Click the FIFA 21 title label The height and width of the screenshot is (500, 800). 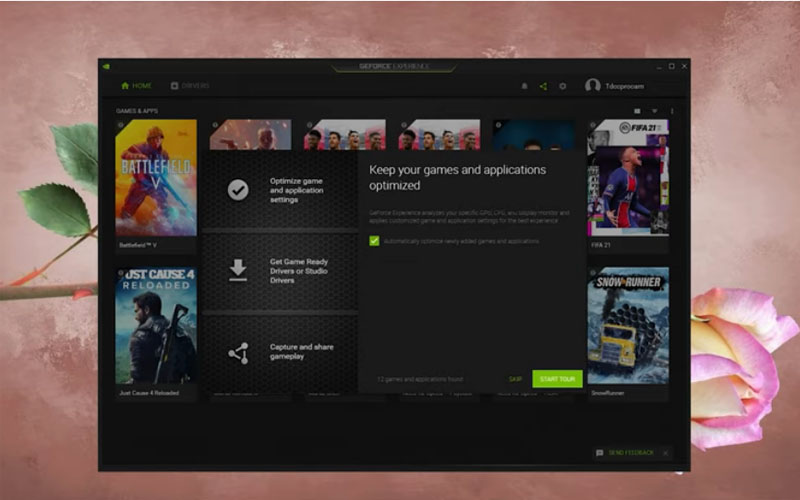pyautogui.click(x=601, y=245)
